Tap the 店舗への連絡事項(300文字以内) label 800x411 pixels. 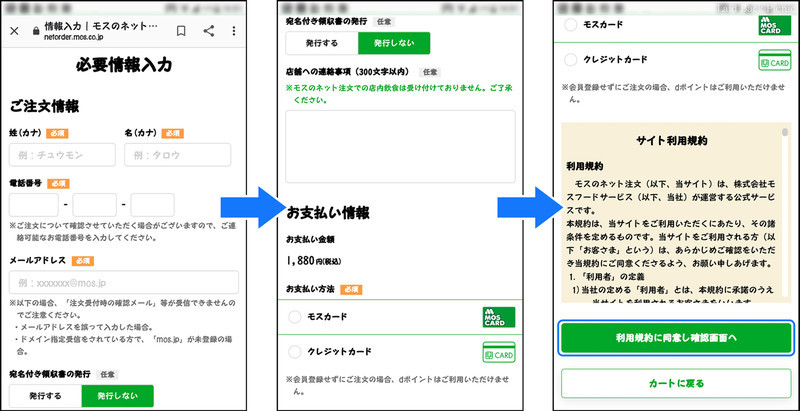[x=349, y=72]
